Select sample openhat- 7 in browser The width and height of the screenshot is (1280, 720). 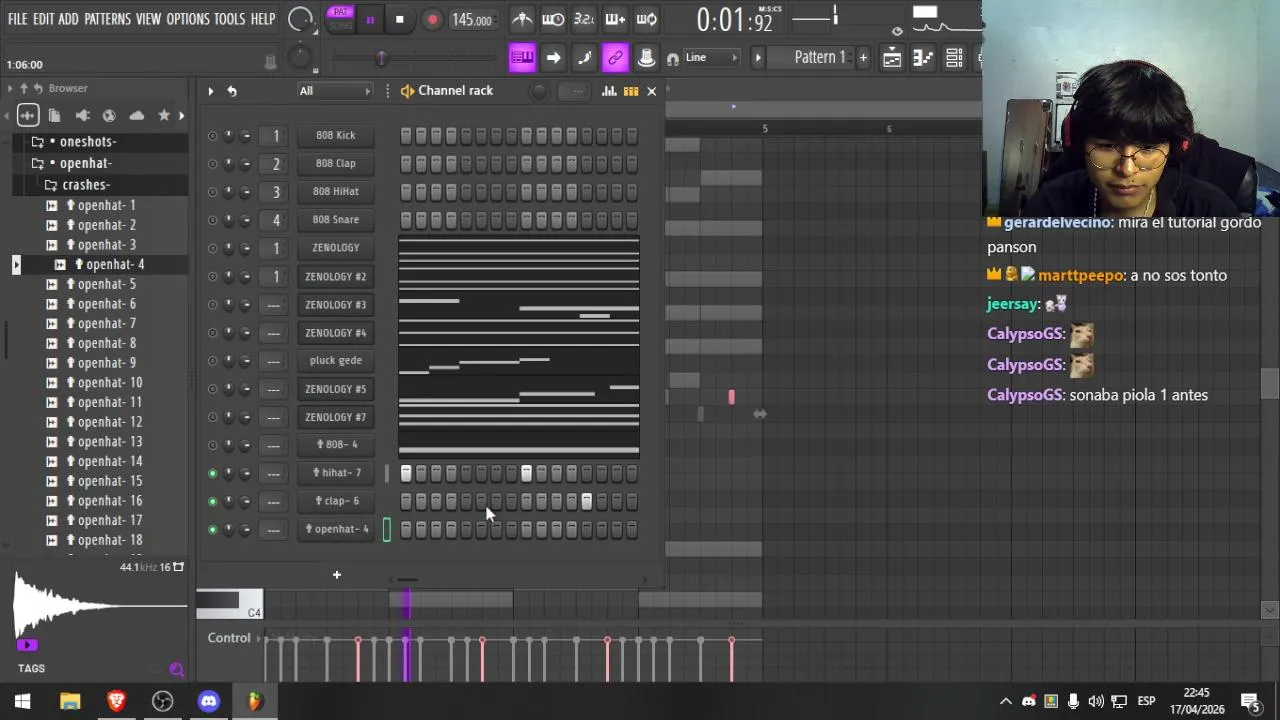(106, 323)
